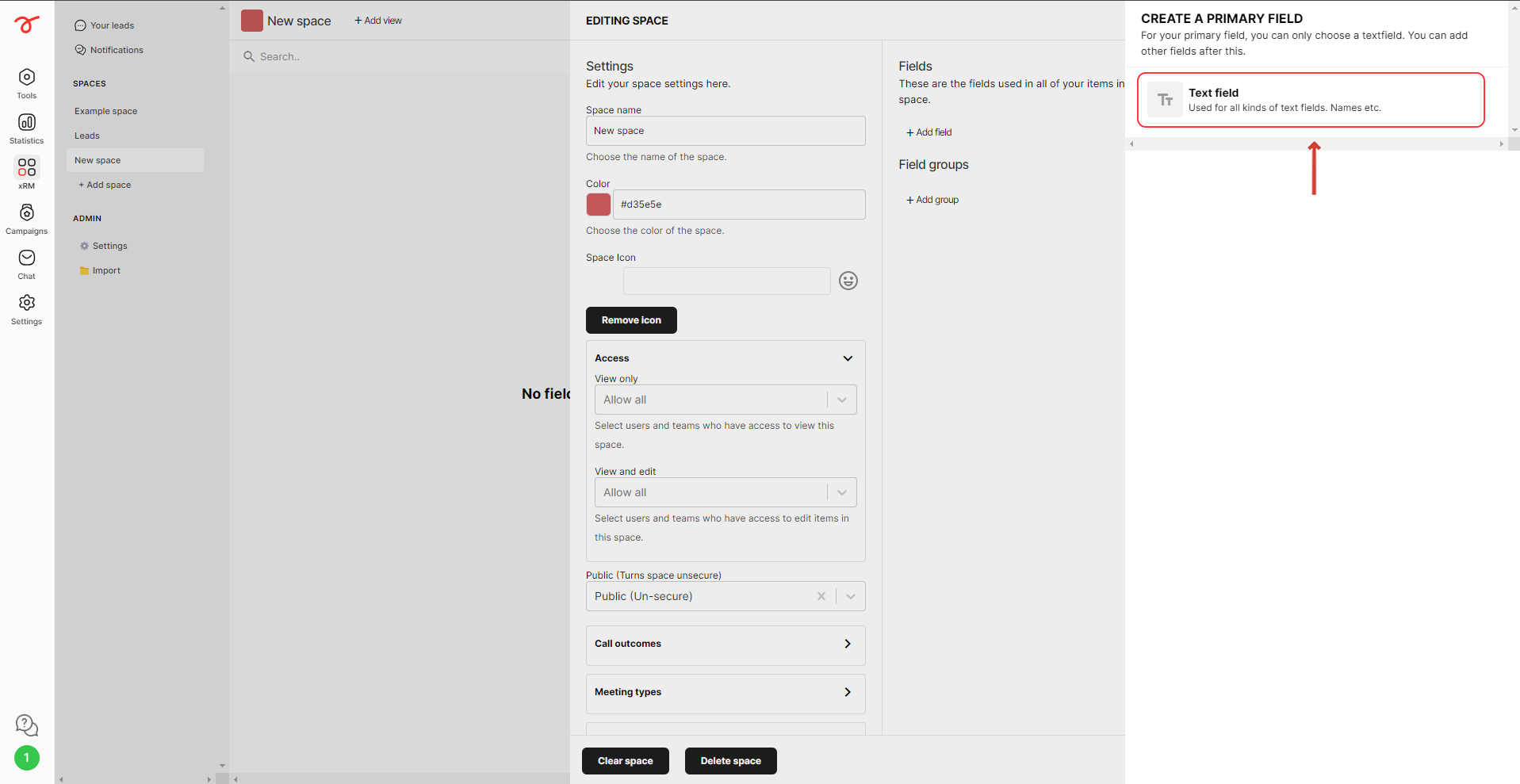Open Your leads in sidebar

(x=104, y=25)
